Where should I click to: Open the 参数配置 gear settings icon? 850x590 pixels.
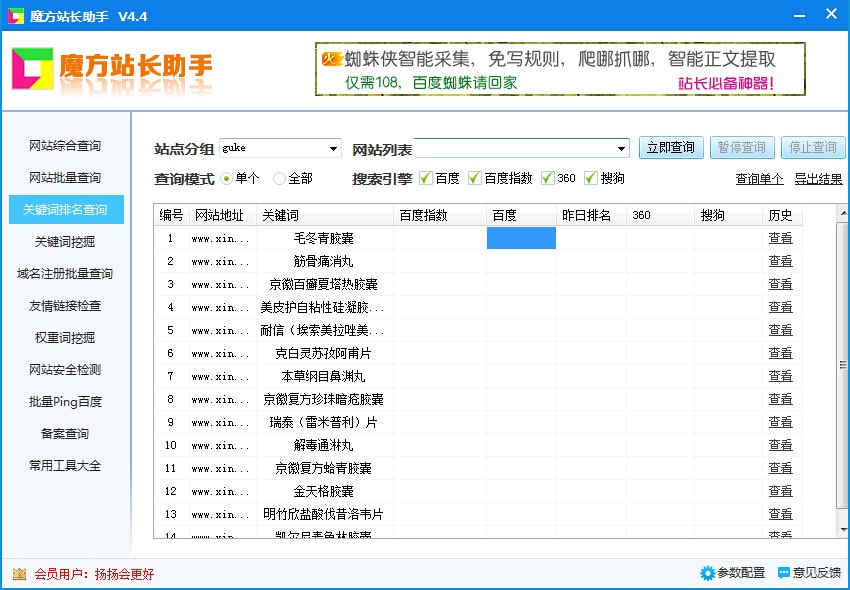[x=707, y=573]
